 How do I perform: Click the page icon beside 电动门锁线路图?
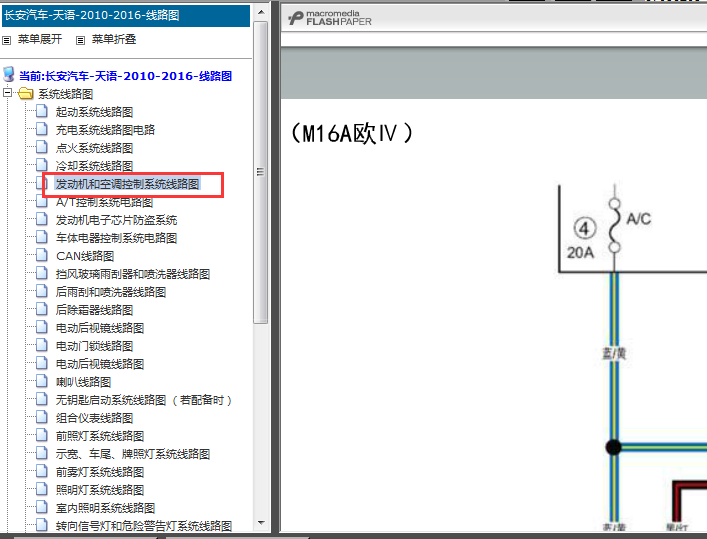click(x=41, y=345)
